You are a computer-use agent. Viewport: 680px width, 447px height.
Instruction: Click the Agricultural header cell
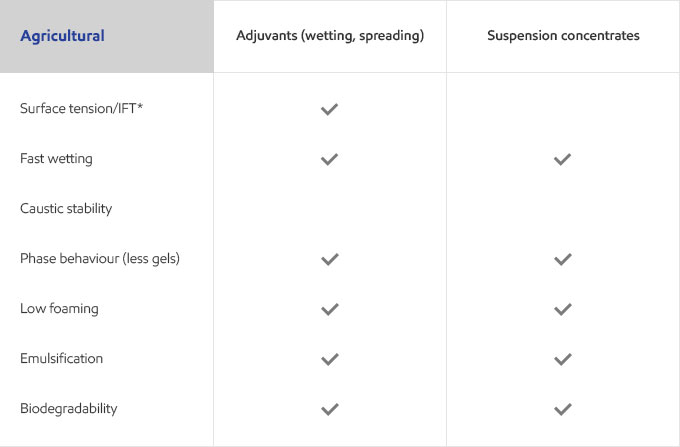pos(106,36)
